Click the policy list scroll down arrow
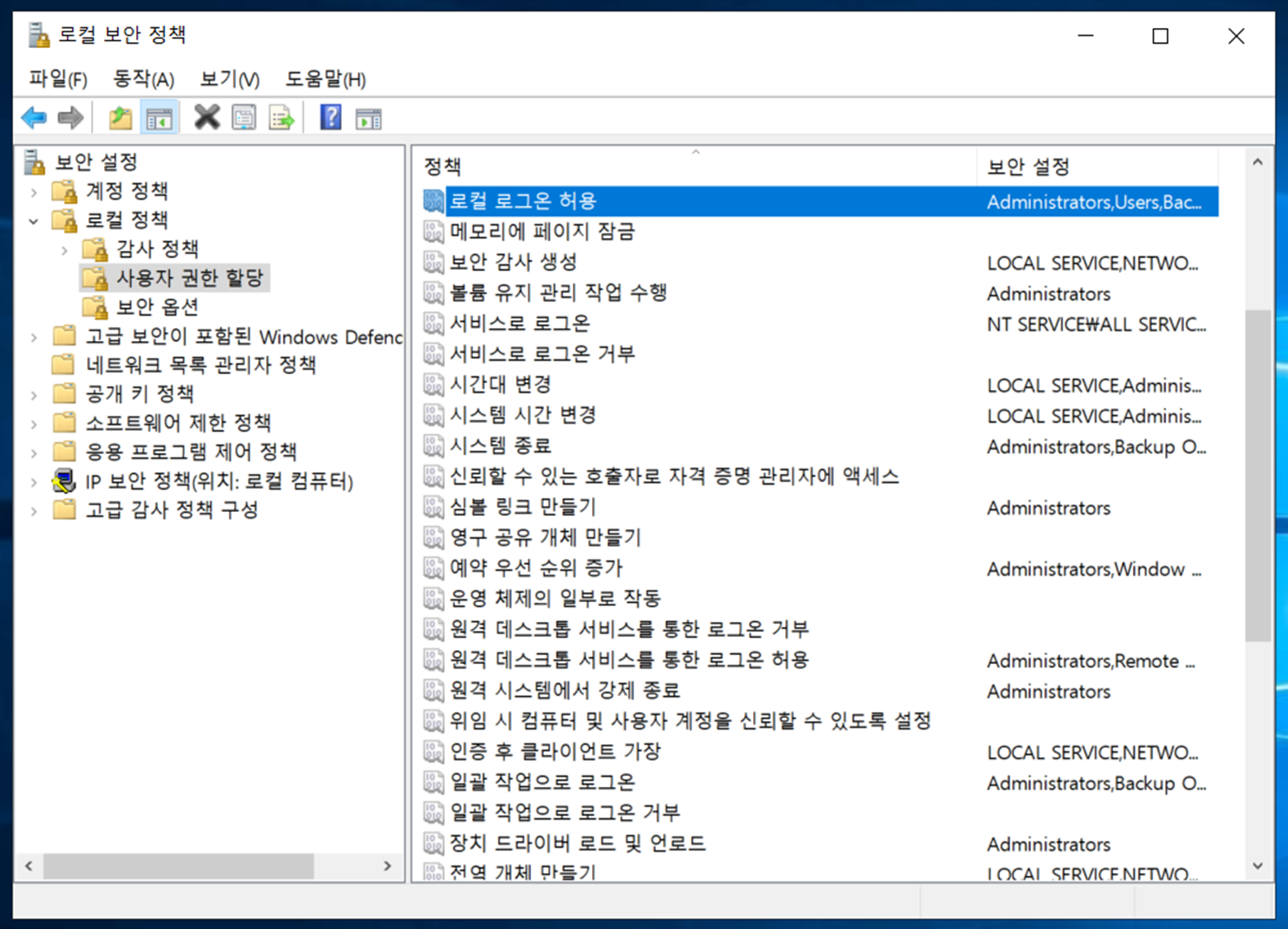The height and width of the screenshot is (929, 1288). tap(1257, 866)
